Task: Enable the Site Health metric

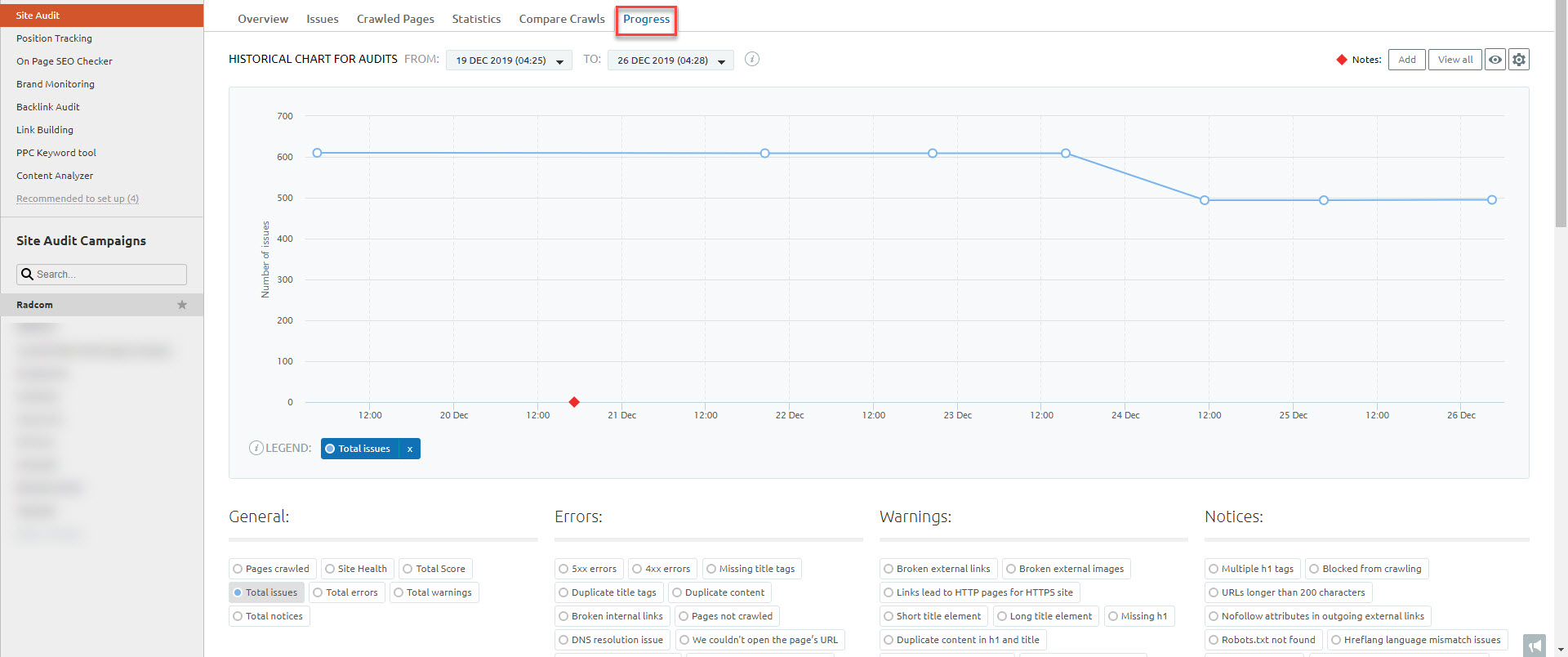Action: tap(330, 569)
